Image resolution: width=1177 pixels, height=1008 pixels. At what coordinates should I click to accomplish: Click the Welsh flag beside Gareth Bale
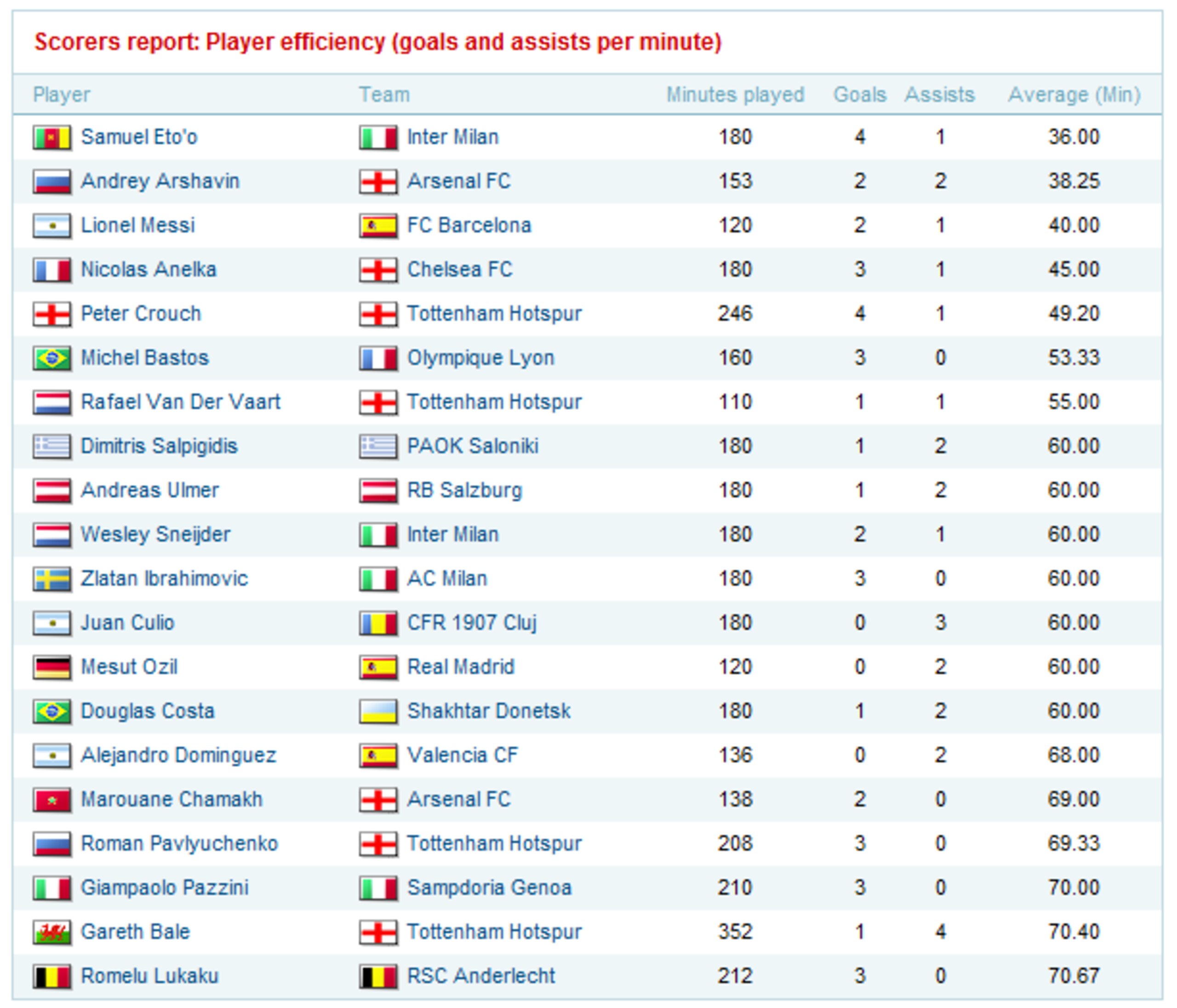click(52, 933)
